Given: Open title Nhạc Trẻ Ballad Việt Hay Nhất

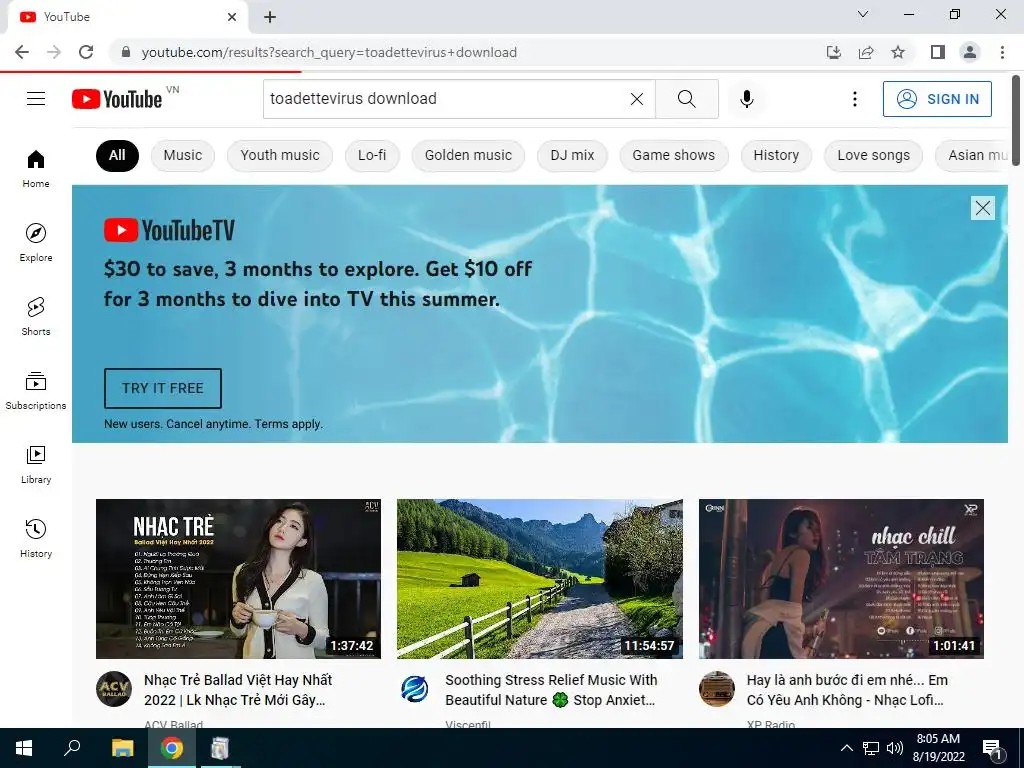Looking at the screenshot, I should 238,690.
